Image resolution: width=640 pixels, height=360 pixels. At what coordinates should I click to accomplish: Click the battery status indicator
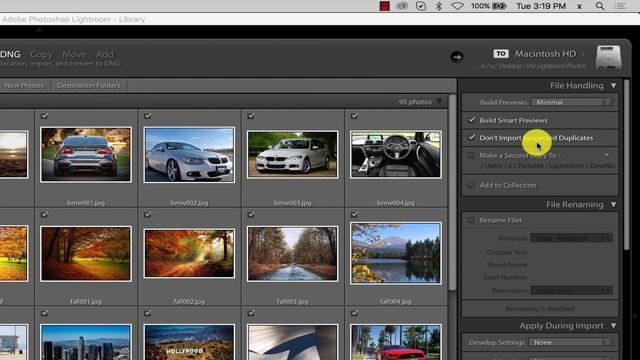pos(489,6)
